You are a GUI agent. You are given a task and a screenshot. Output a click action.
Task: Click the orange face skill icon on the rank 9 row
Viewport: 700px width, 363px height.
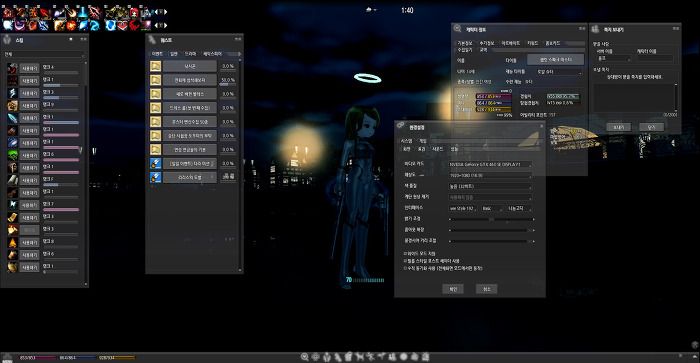coord(12,105)
